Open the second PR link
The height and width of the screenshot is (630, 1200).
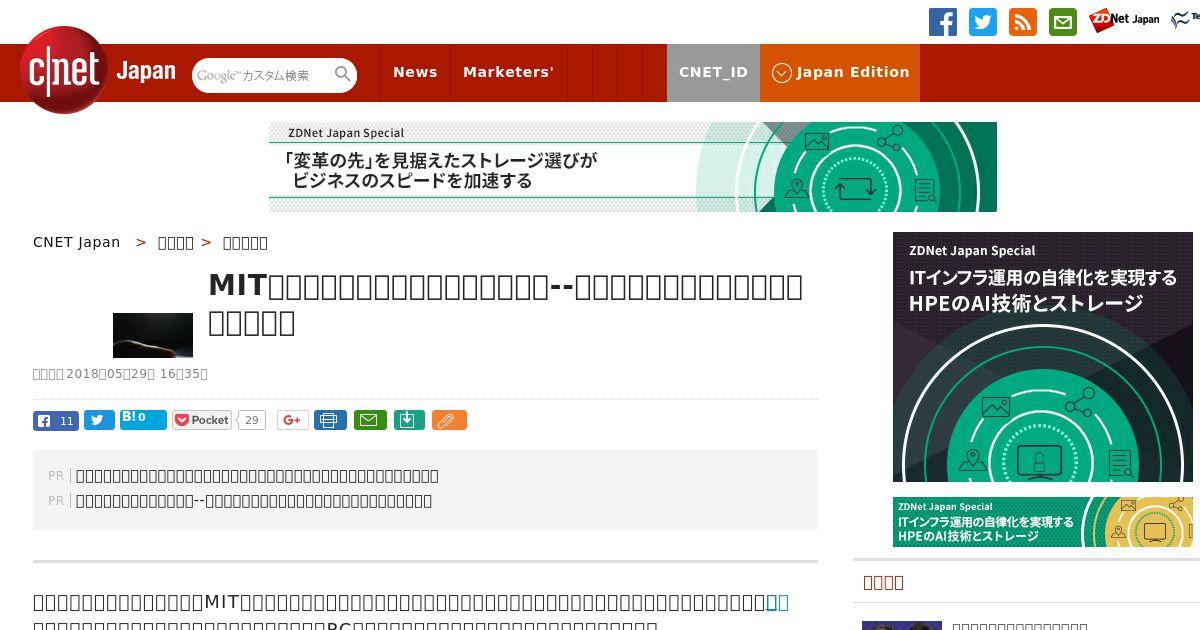click(x=254, y=501)
